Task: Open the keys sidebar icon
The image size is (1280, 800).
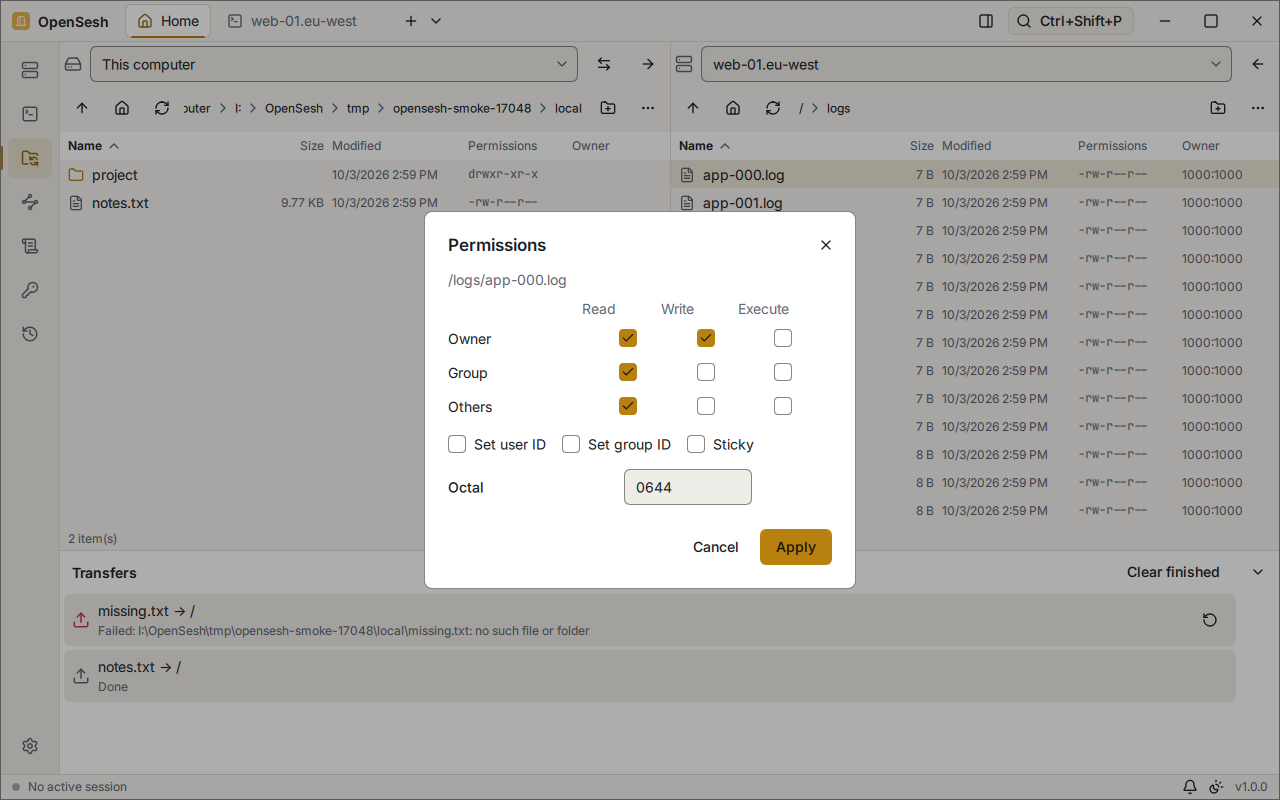Action: [30, 290]
